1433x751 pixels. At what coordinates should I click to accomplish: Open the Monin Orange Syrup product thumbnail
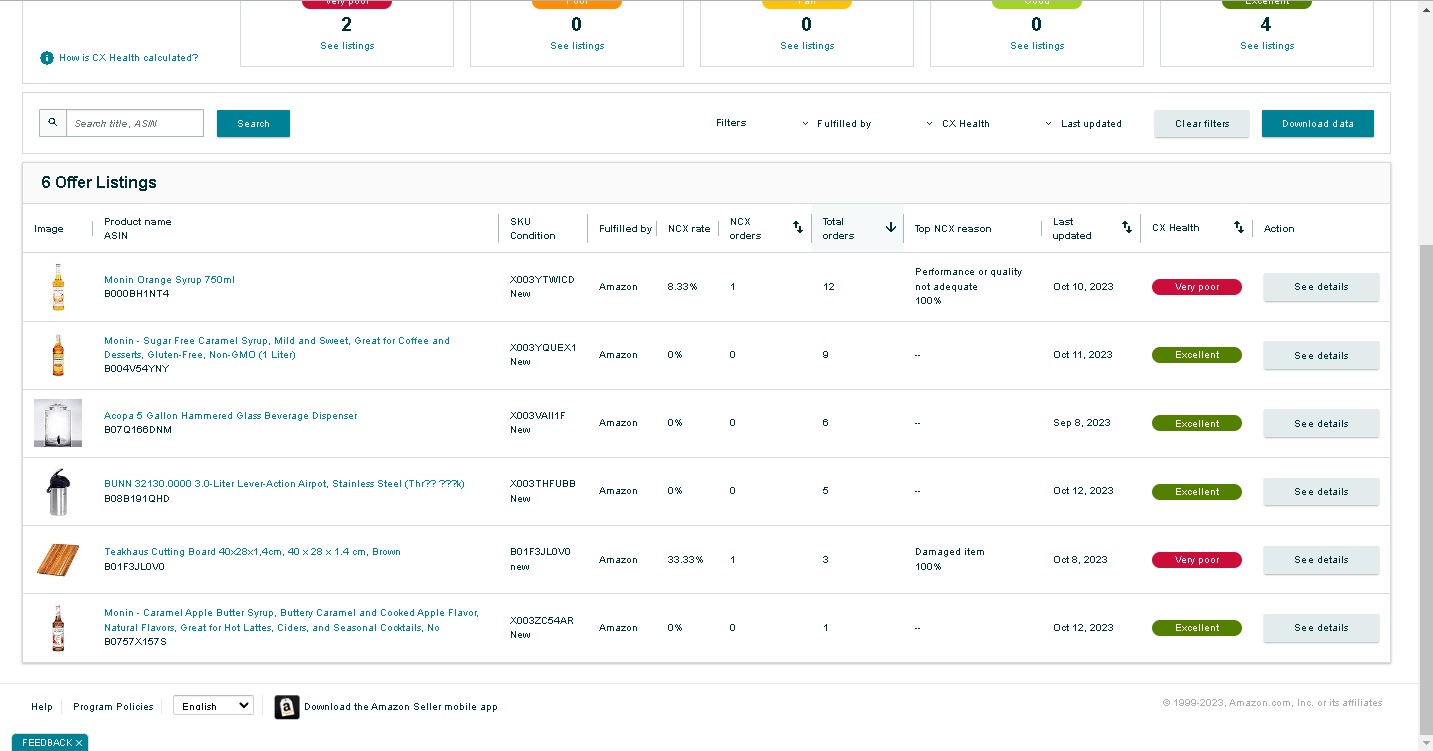coord(58,287)
